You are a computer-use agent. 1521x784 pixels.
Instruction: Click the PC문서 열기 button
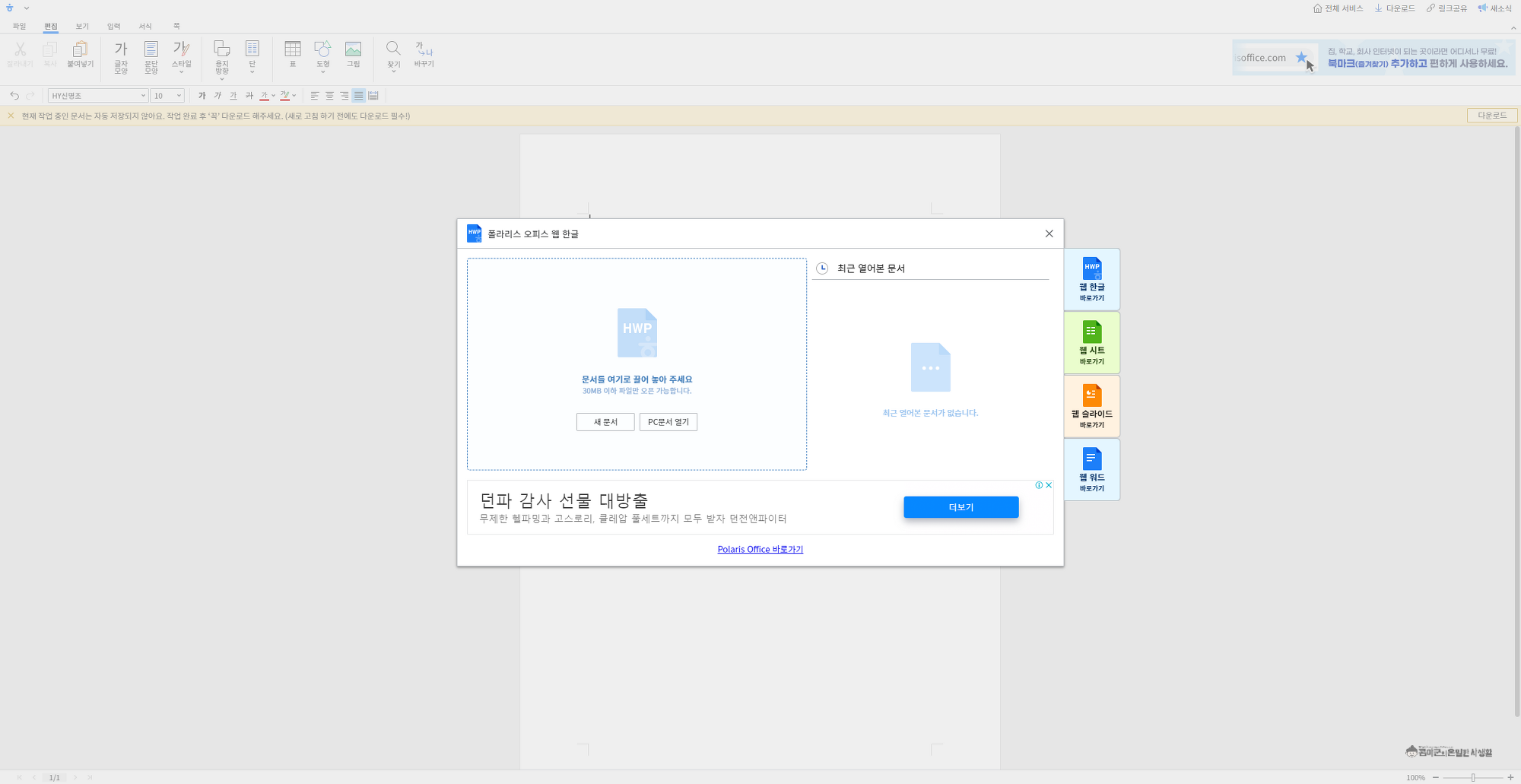tap(668, 422)
